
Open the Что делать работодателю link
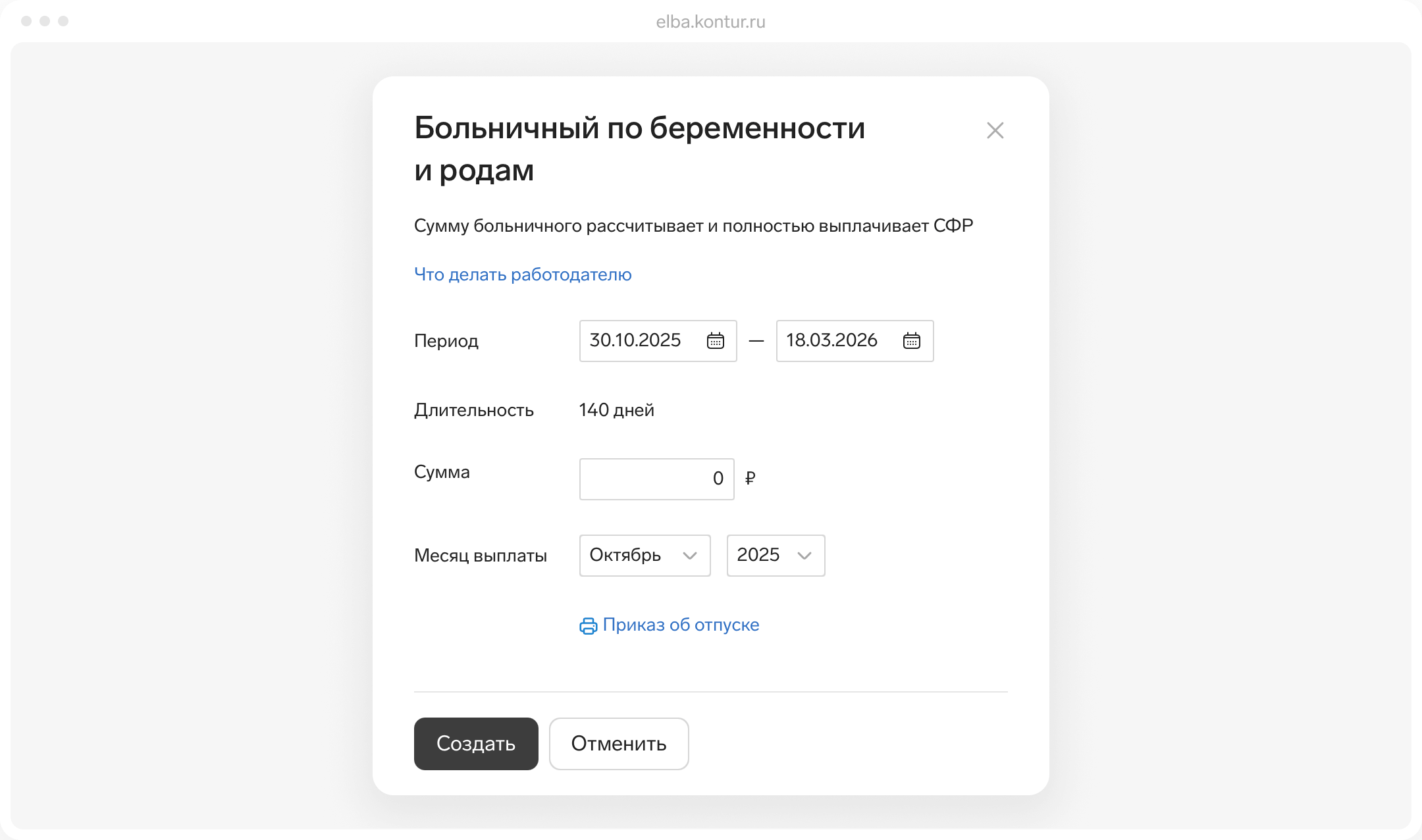[x=523, y=275]
